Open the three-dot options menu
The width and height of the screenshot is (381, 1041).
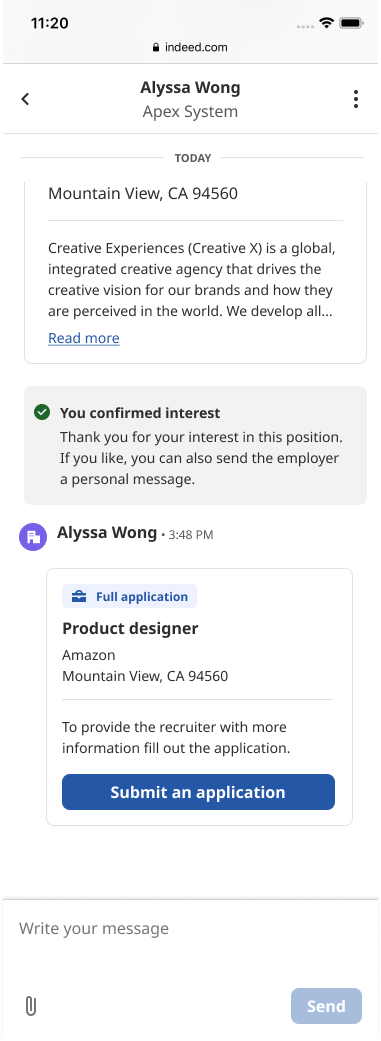[x=356, y=99]
